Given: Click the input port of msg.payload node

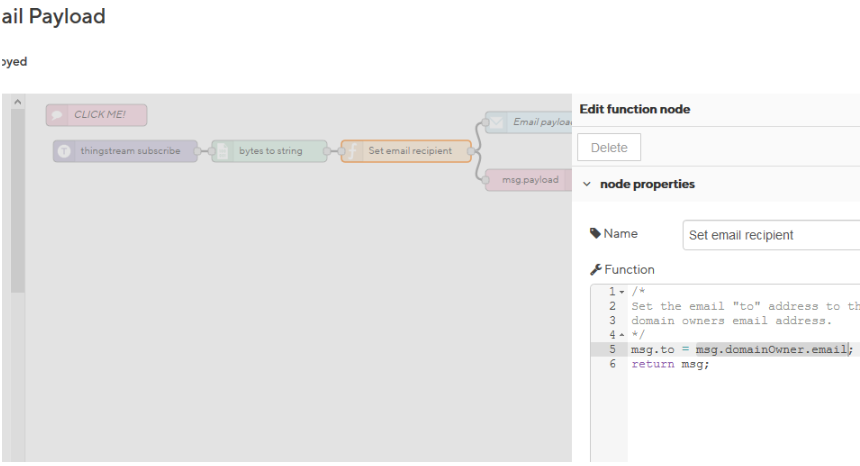Looking at the screenshot, I should 485,180.
